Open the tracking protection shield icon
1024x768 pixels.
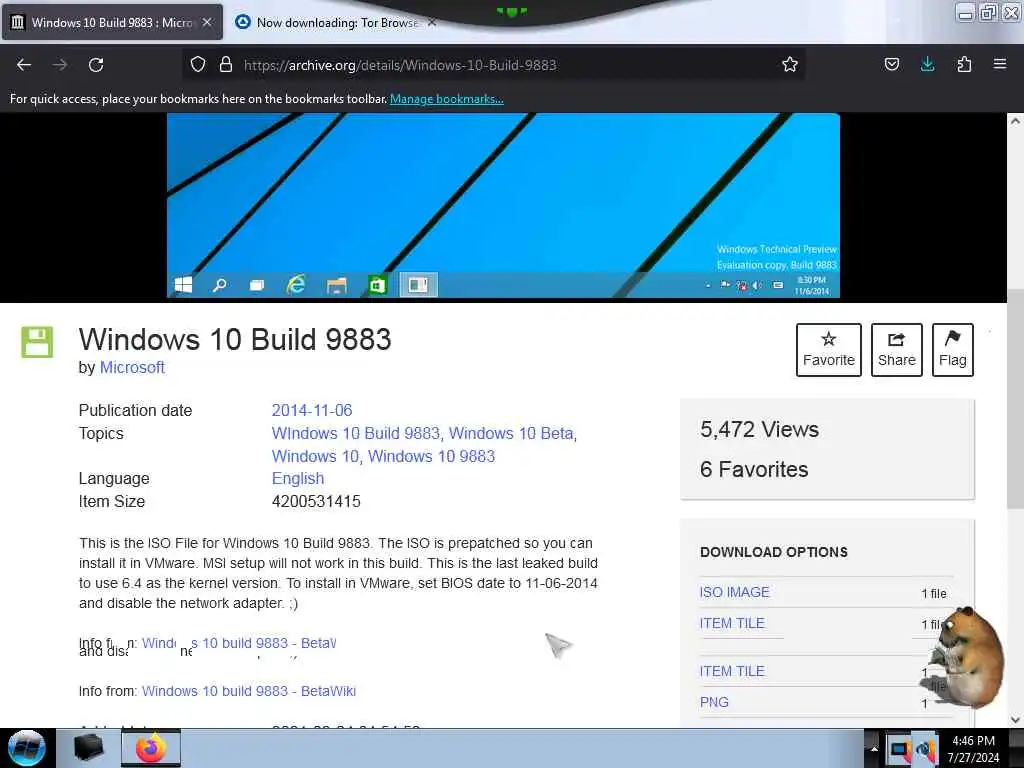tap(198, 64)
